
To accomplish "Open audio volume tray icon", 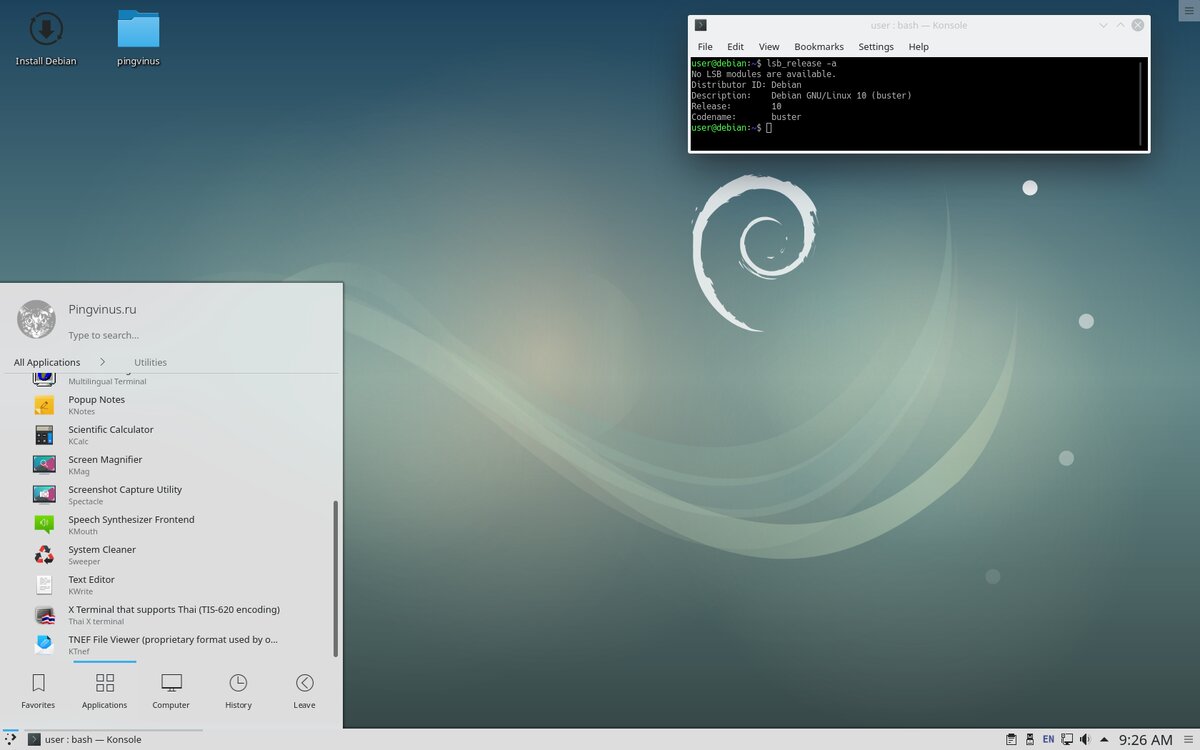I will 1085,739.
